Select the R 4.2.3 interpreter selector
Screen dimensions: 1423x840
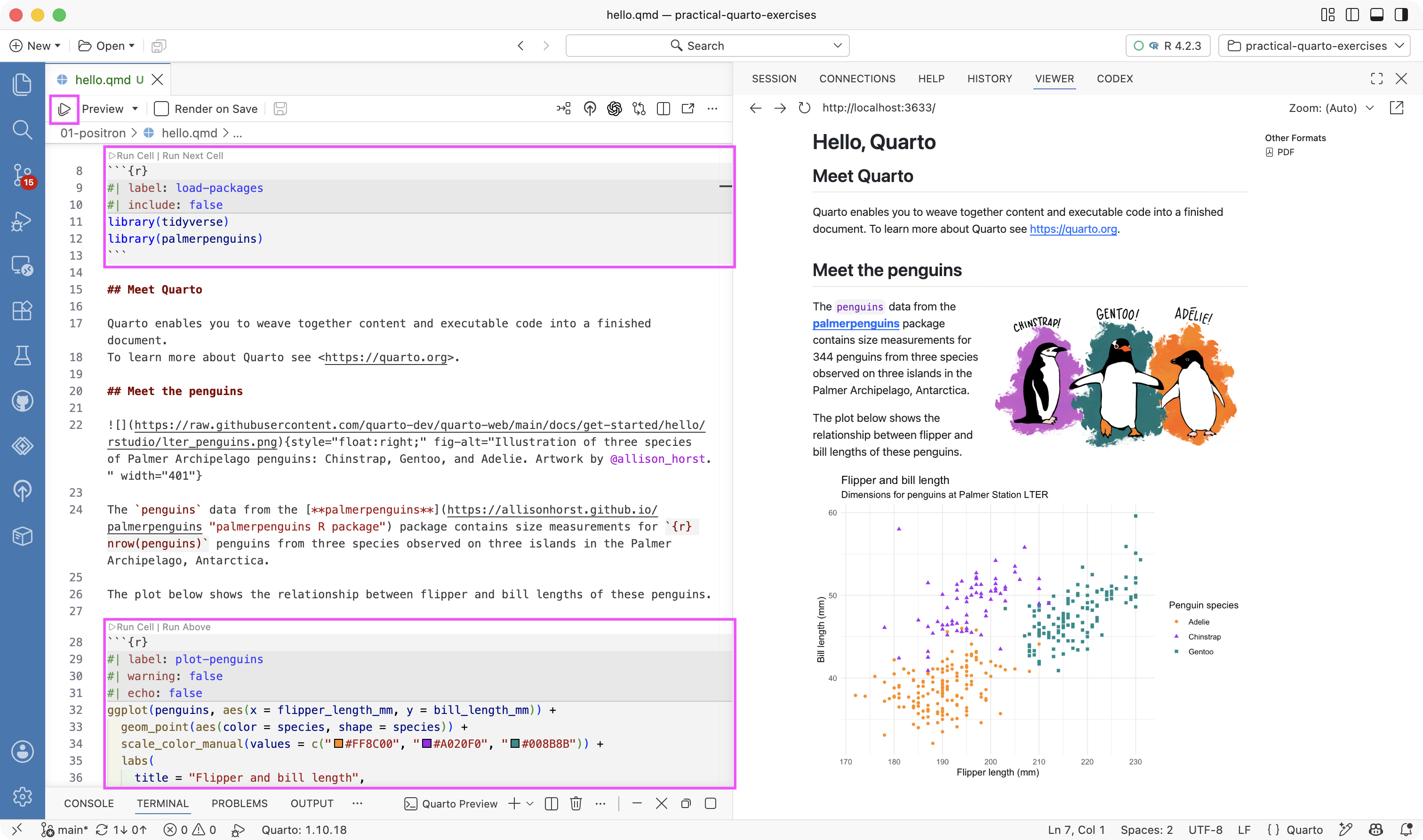pyautogui.click(x=1167, y=46)
